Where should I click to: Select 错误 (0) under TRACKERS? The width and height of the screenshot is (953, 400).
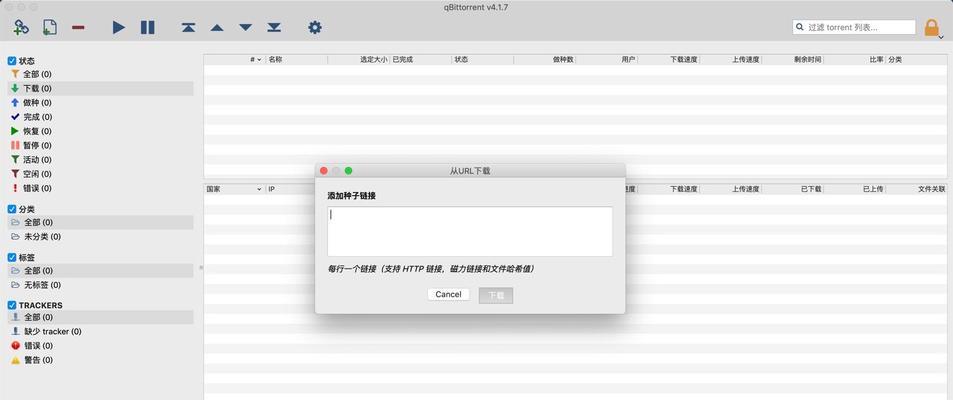[100, 346]
